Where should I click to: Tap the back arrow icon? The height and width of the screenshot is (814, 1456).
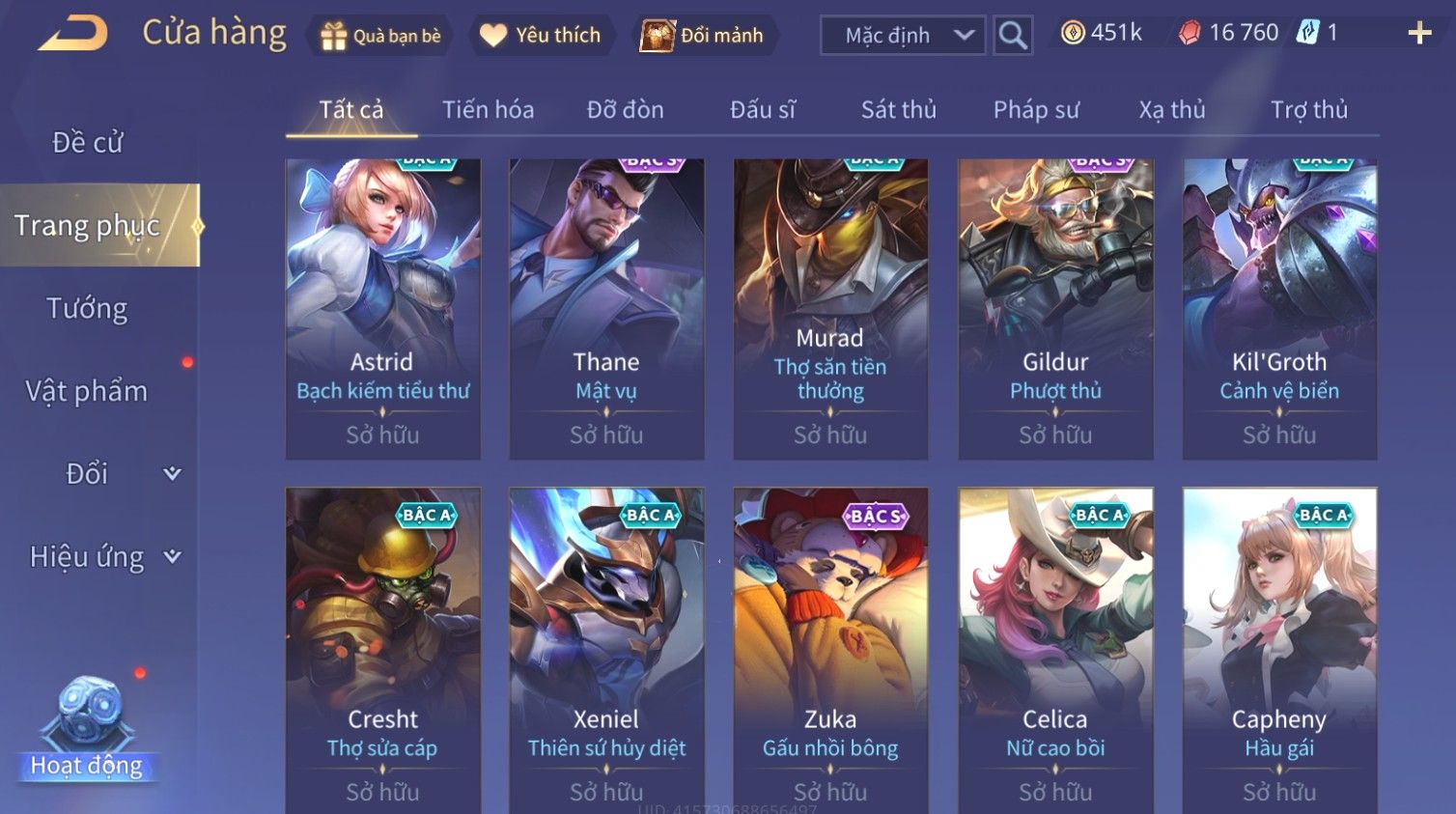pos(72,33)
